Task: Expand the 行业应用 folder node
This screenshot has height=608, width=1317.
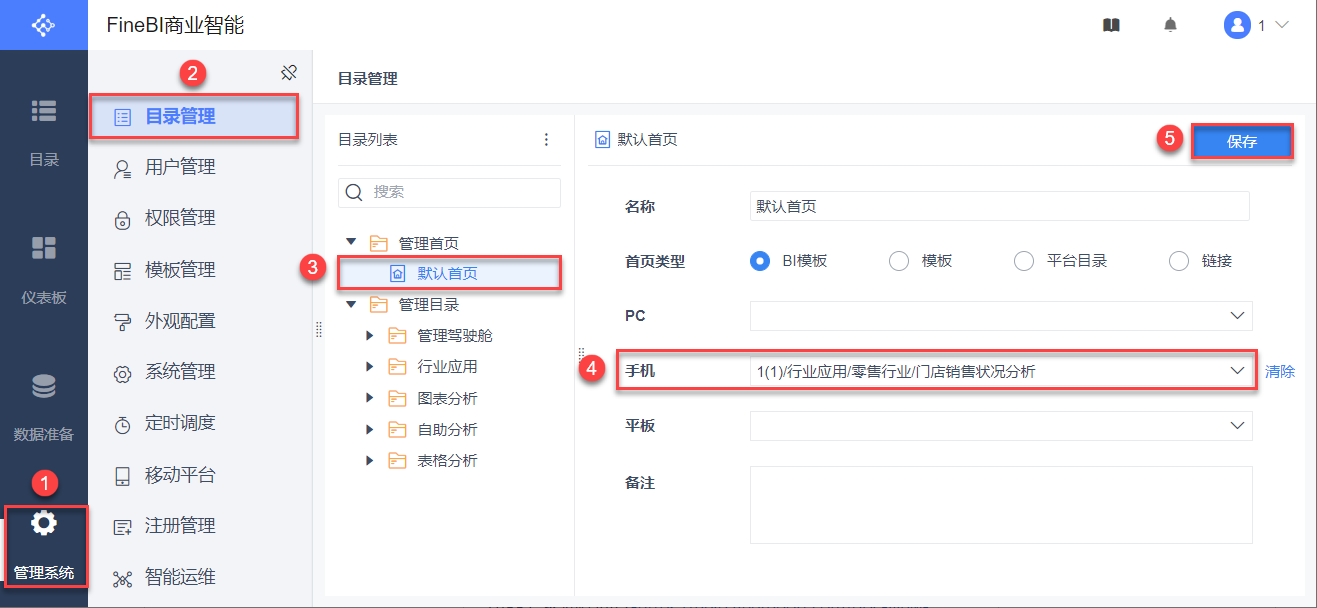Action: (x=370, y=367)
